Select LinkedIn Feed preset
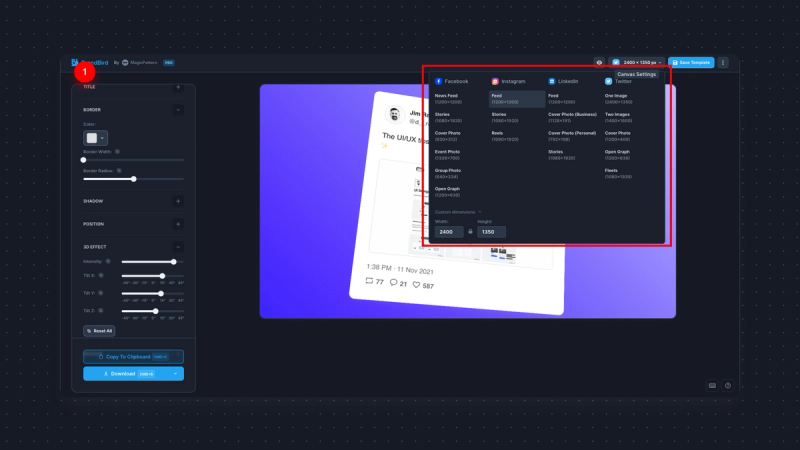The image size is (800, 450). click(562, 98)
